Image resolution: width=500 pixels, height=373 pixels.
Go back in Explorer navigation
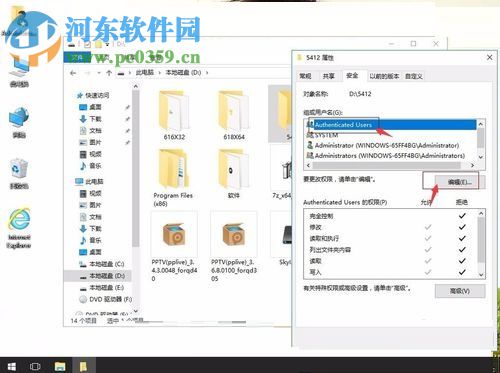(x=73, y=73)
